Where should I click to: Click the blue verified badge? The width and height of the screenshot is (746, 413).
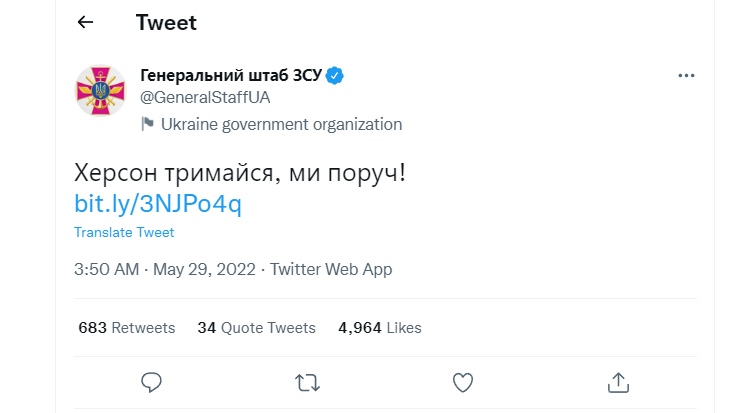[x=334, y=76]
